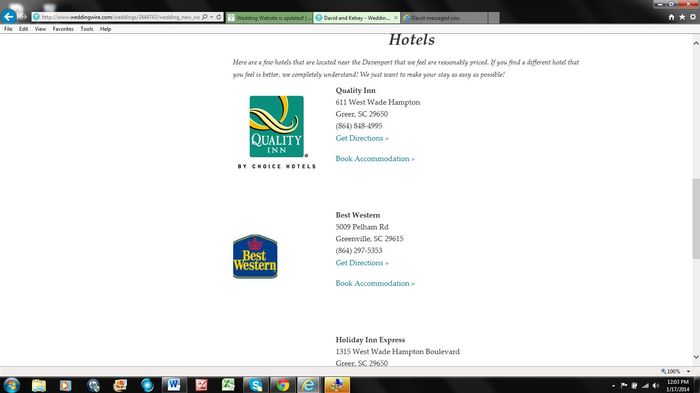Open a new blank tab

pos(494,18)
